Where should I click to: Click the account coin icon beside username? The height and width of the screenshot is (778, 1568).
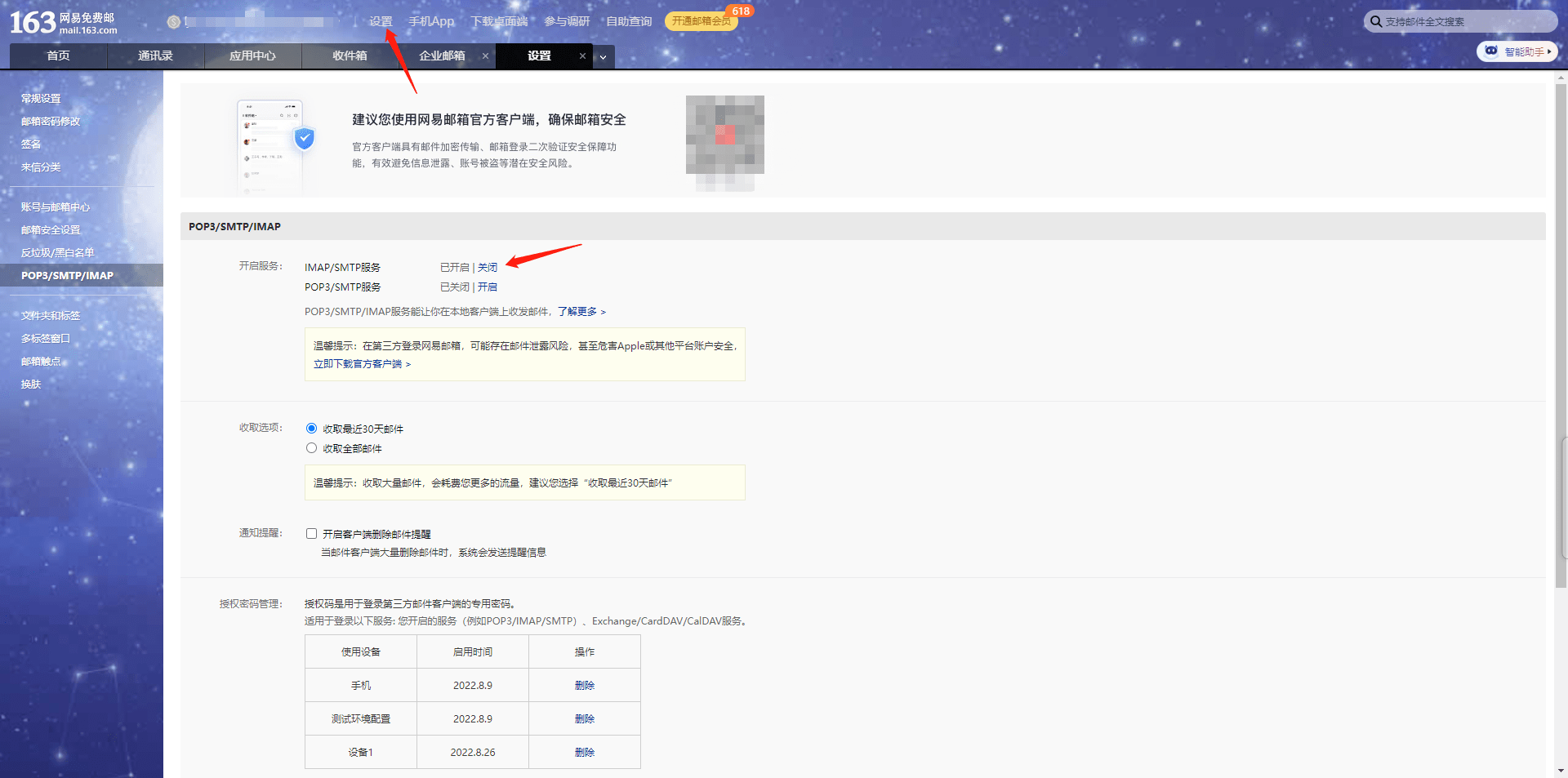tap(173, 22)
